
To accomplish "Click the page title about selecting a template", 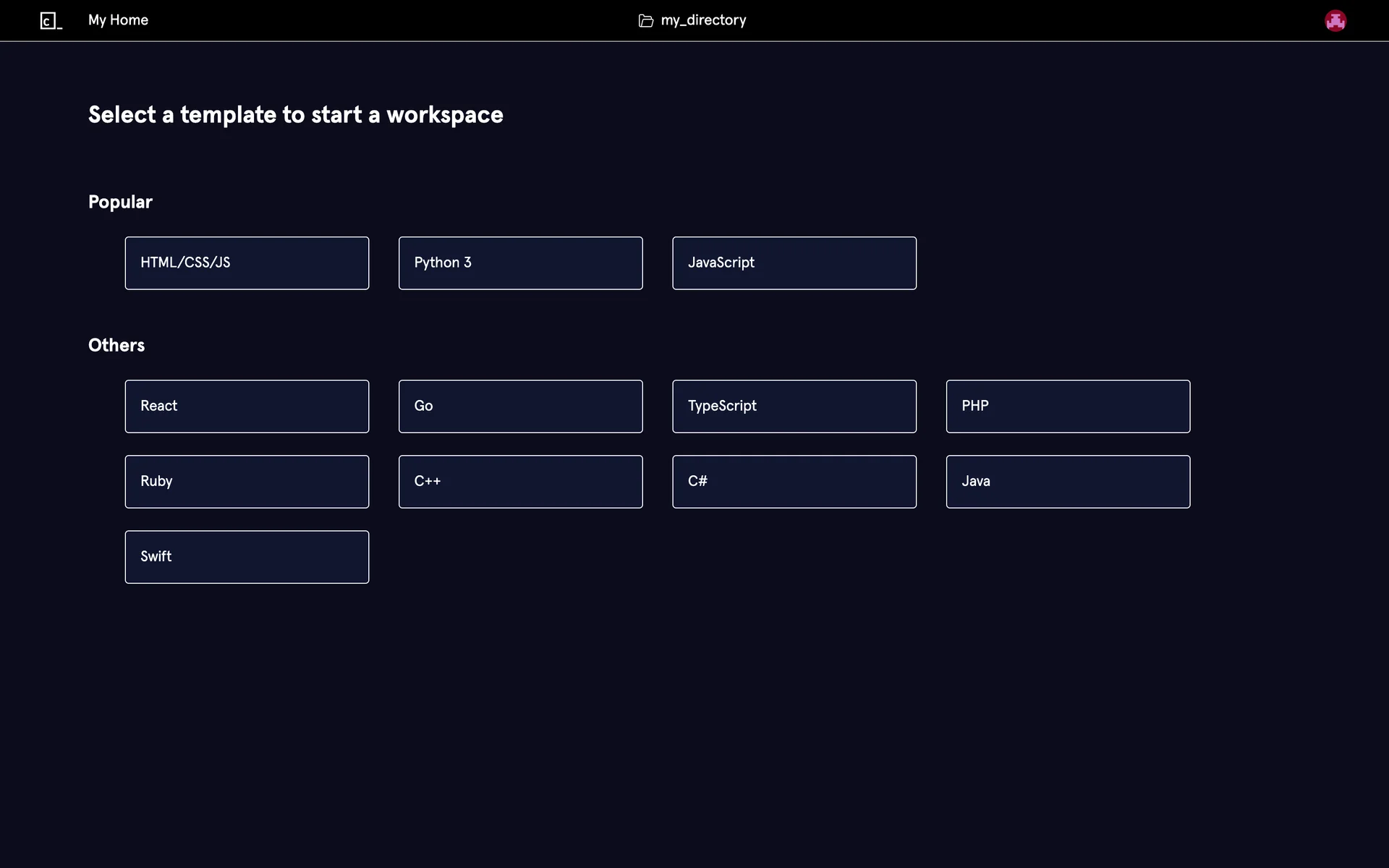I will point(295,115).
